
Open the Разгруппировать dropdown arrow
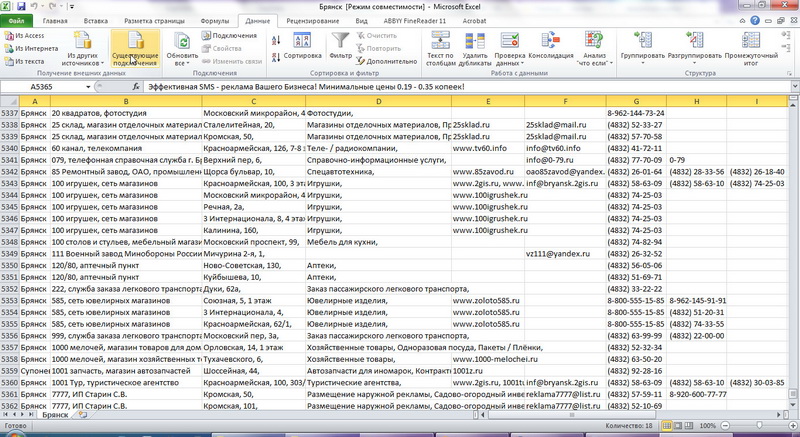(695, 63)
